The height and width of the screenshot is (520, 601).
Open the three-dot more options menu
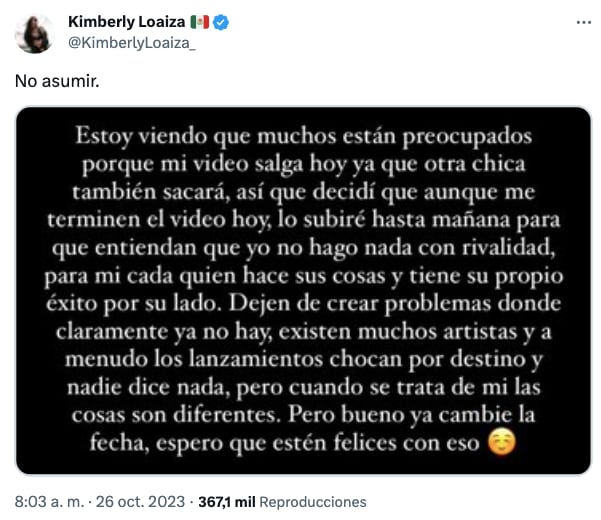pos(583,23)
